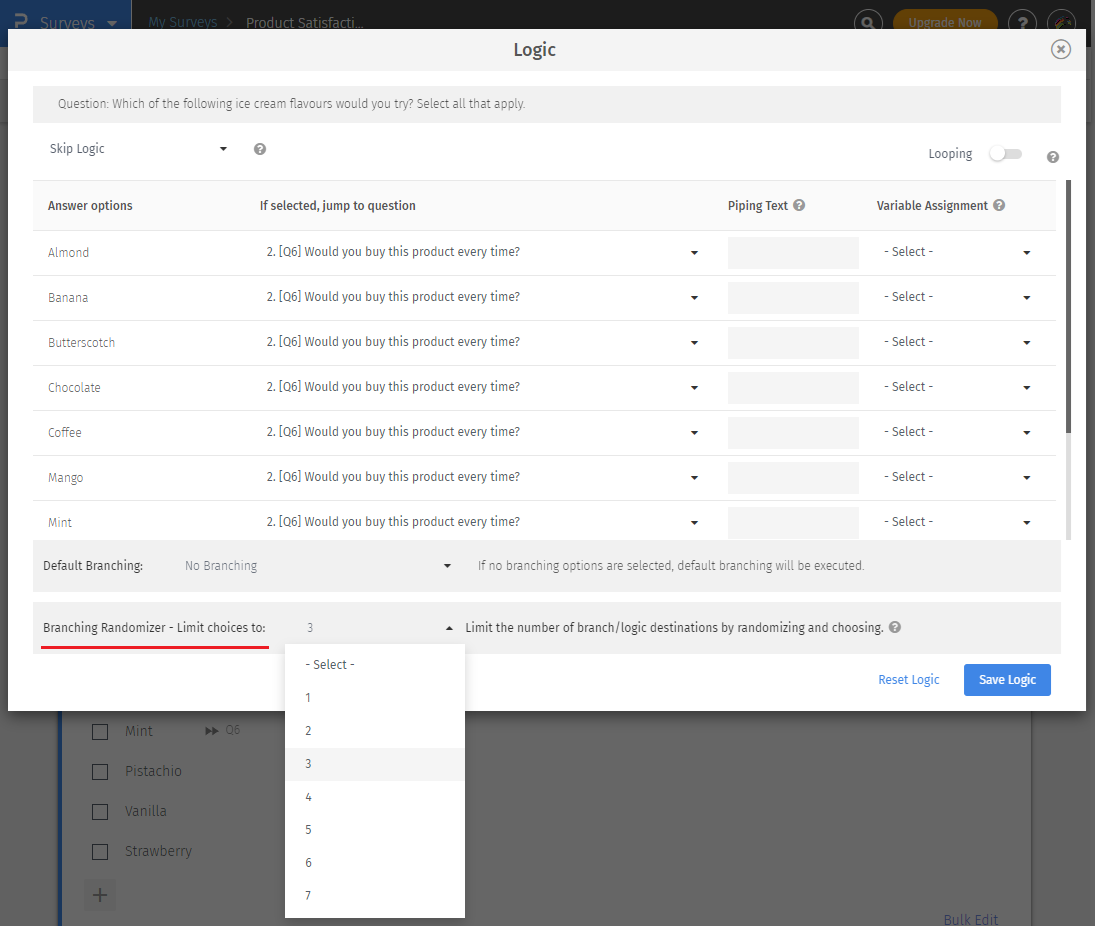
Task: Check the Vanilla checkbox
Action: pyautogui.click(x=100, y=811)
